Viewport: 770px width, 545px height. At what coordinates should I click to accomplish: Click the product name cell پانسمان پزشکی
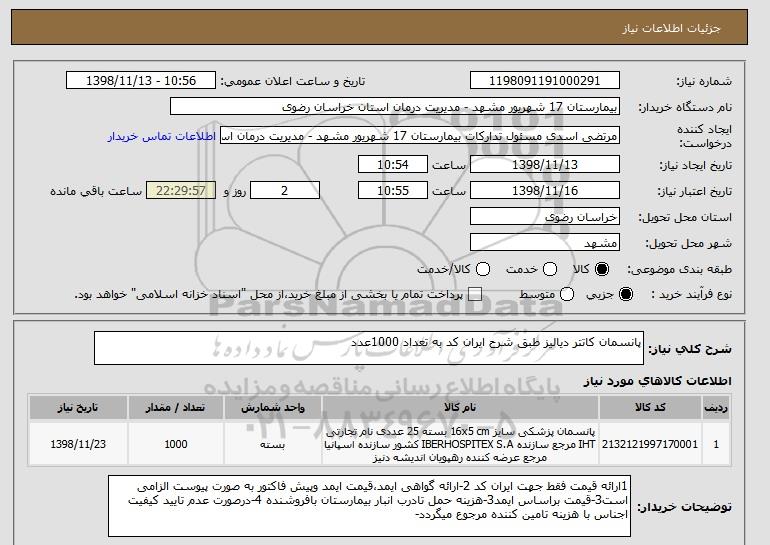(x=460, y=444)
